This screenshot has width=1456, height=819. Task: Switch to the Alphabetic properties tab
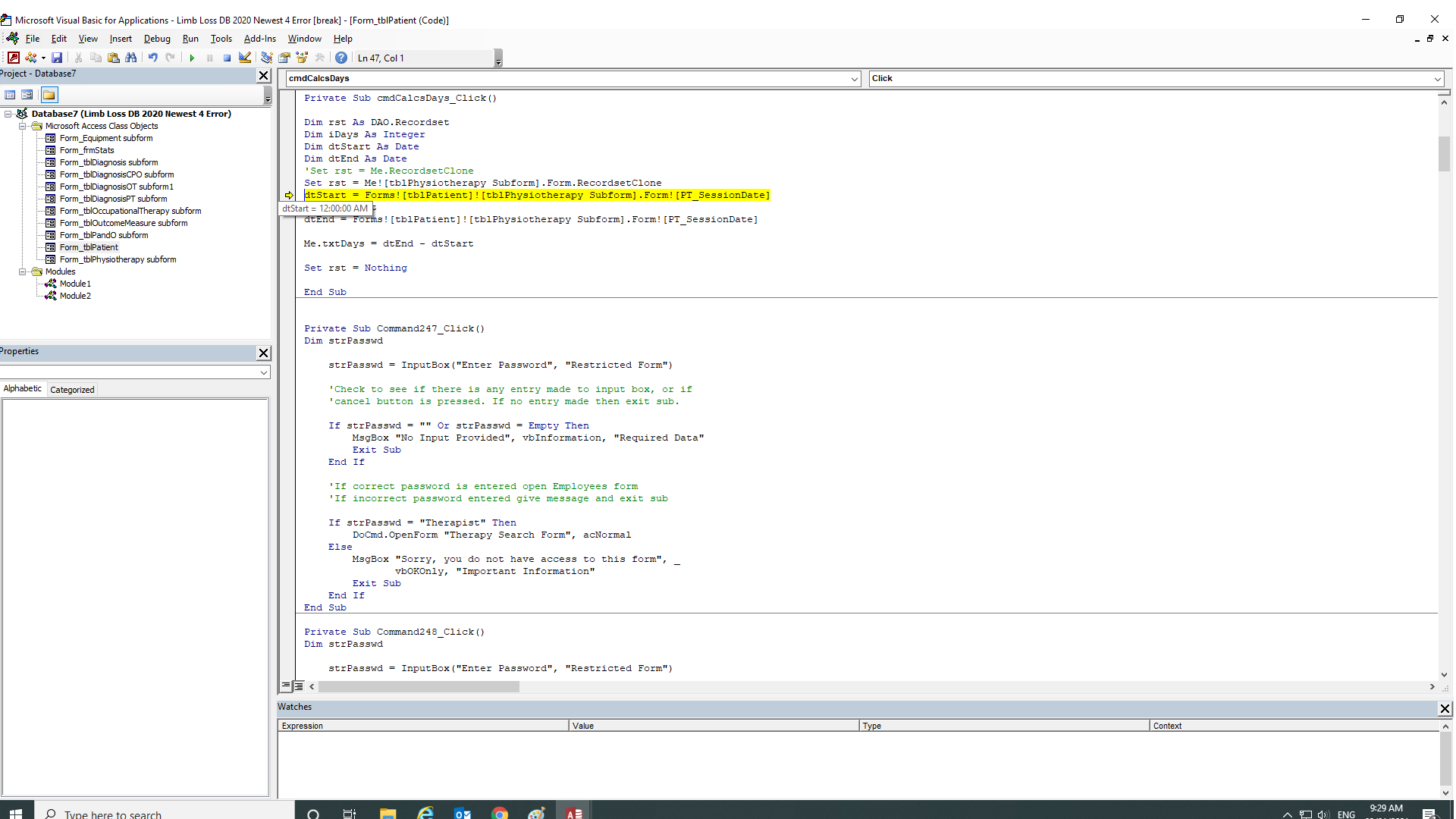click(x=23, y=389)
